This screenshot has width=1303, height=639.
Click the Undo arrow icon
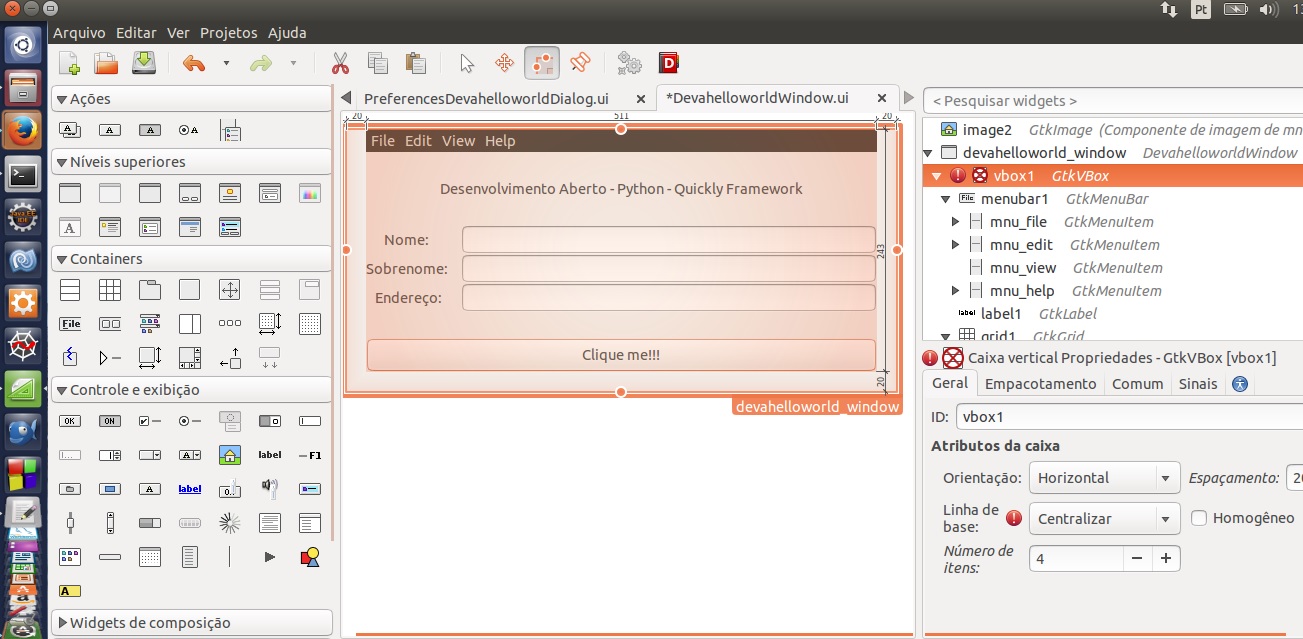(x=194, y=64)
